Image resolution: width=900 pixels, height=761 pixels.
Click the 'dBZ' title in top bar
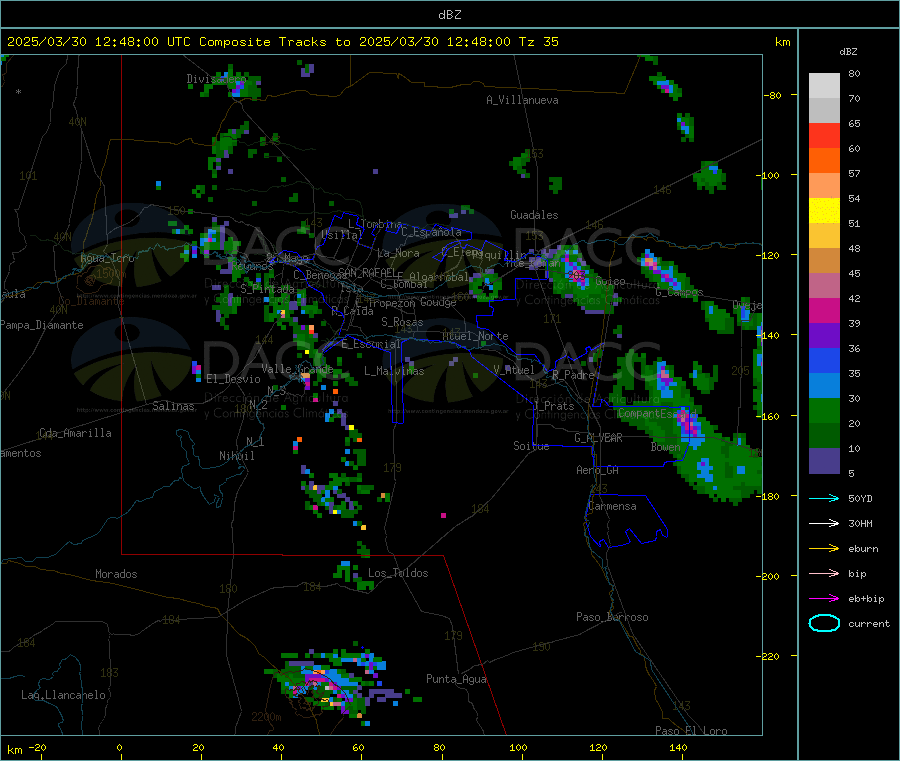point(449,15)
